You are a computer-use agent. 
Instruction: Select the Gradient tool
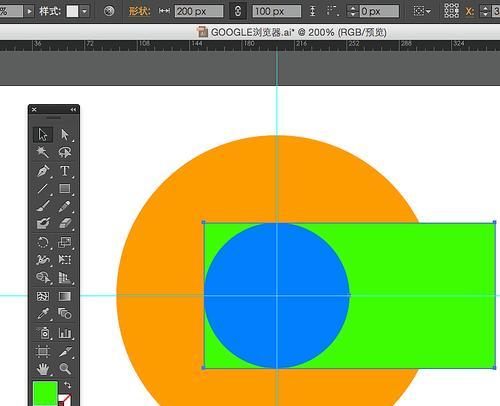(65, 296)
